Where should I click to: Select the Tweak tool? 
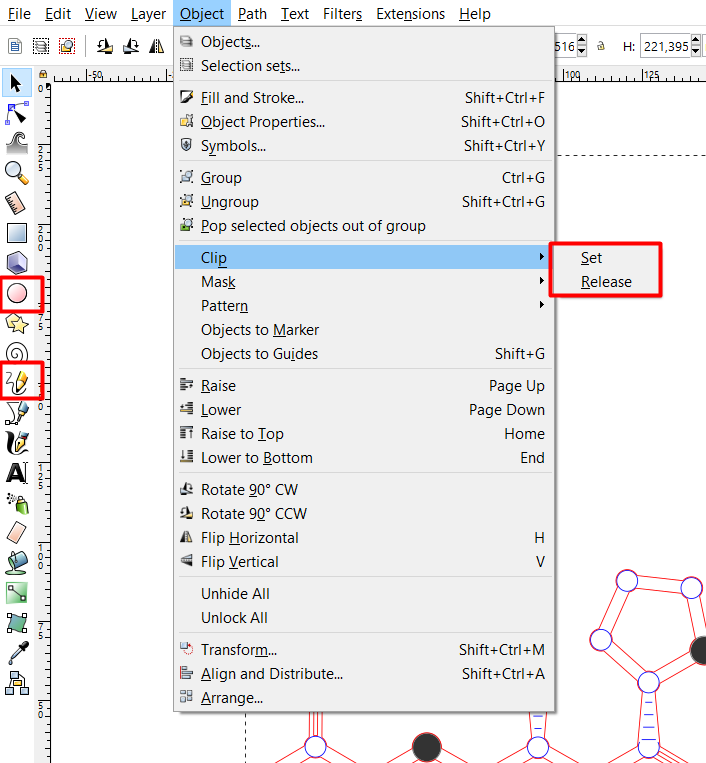(17, 143)
